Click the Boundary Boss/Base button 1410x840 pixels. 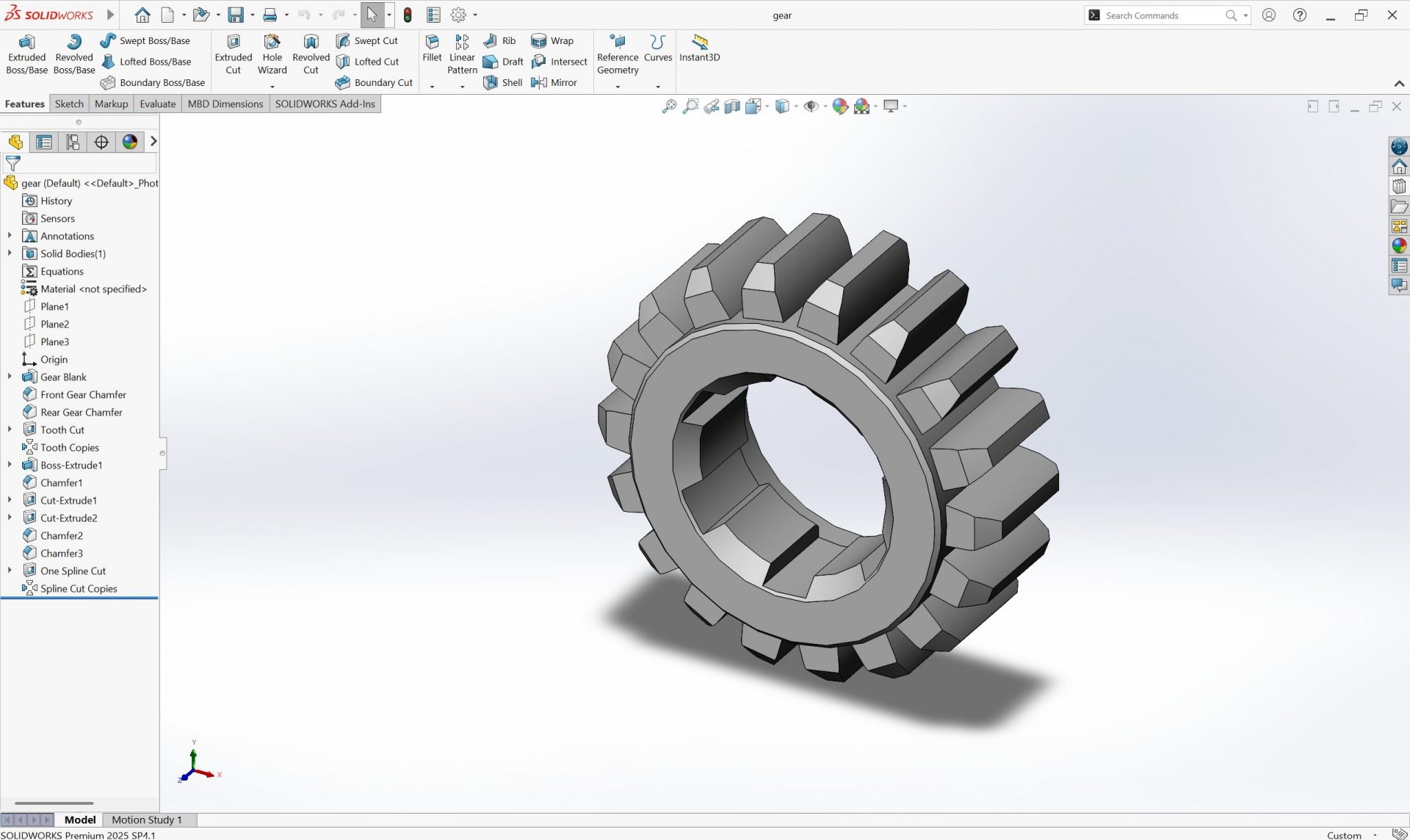coord(153,82)
